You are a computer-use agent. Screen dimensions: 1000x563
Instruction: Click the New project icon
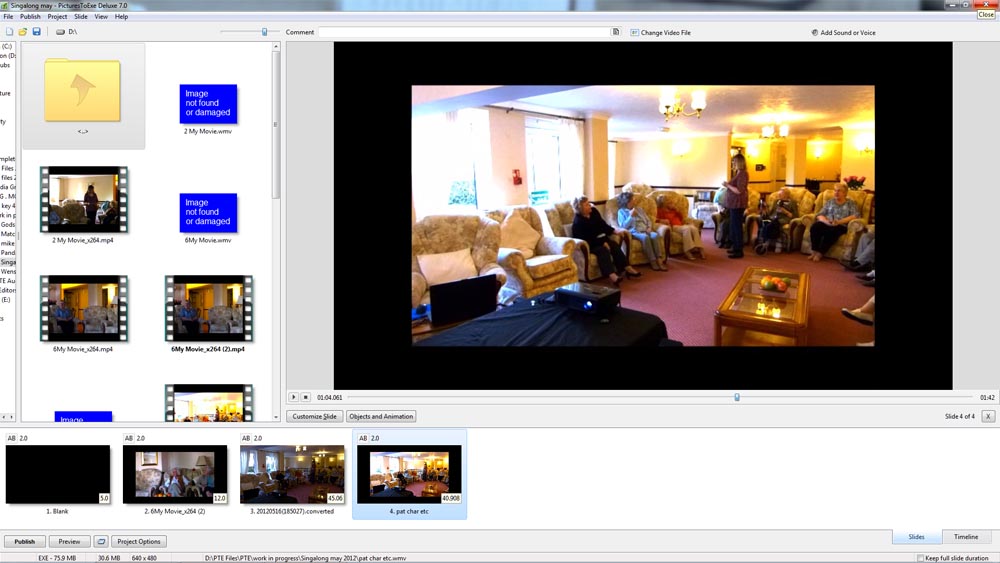click(9, 31)
